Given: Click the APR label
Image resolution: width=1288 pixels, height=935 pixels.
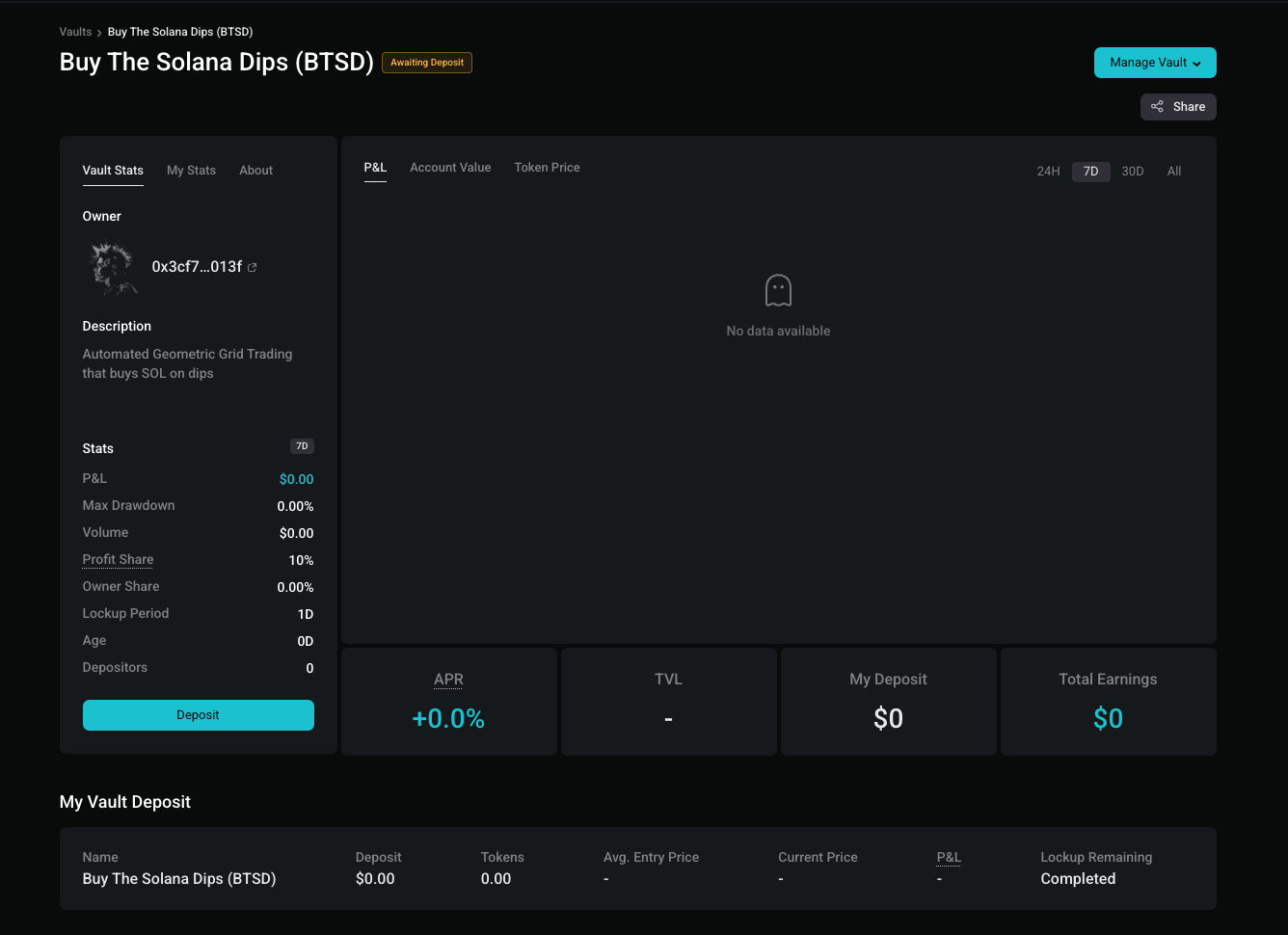Looking at the screenshot, I should pyautogui.click(x=448, y=680).
